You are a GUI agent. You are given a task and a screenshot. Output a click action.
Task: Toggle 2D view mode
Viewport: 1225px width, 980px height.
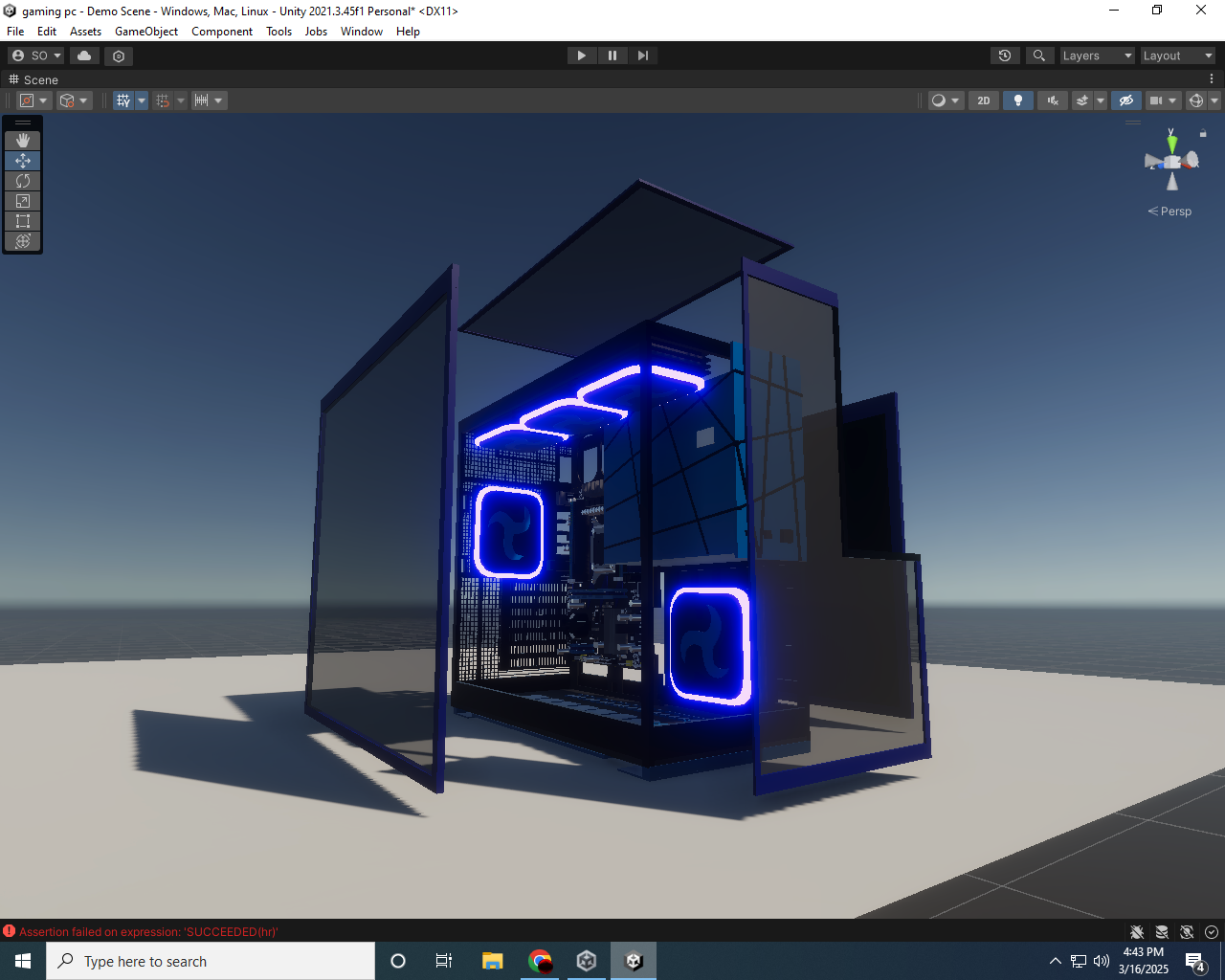click(x=984, y=100)
